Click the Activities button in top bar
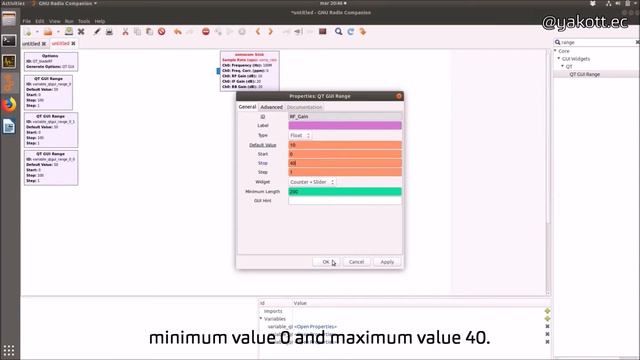The height and width of the screenshot is (360, 640). click(x=13, y=3)
